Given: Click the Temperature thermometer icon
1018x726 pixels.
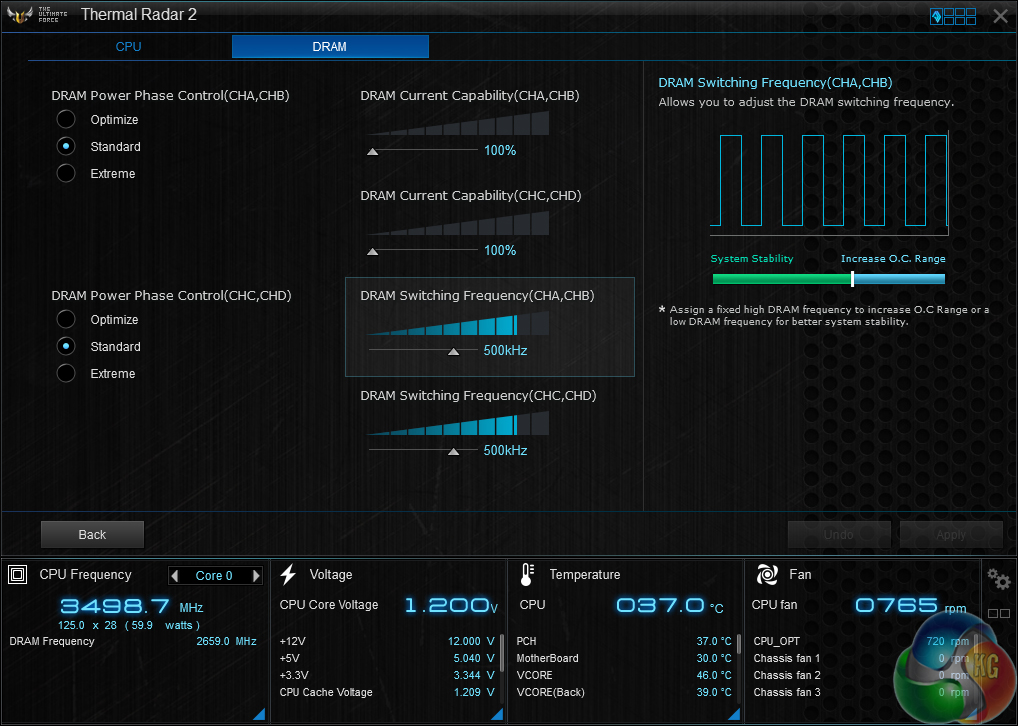Looking at the screenshot, I should pyautogui.click(x=527, y=575).
